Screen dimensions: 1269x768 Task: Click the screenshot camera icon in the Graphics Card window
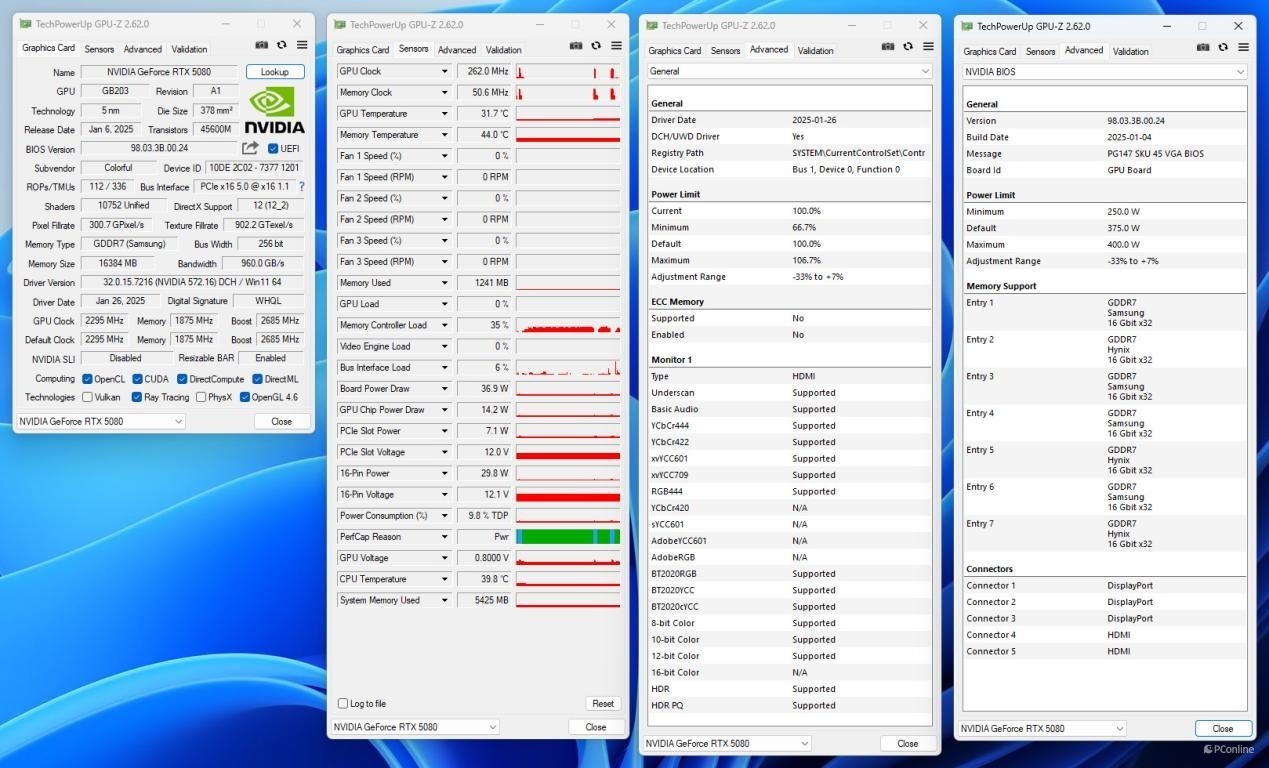pyautogui.click(x=261, y=46)
